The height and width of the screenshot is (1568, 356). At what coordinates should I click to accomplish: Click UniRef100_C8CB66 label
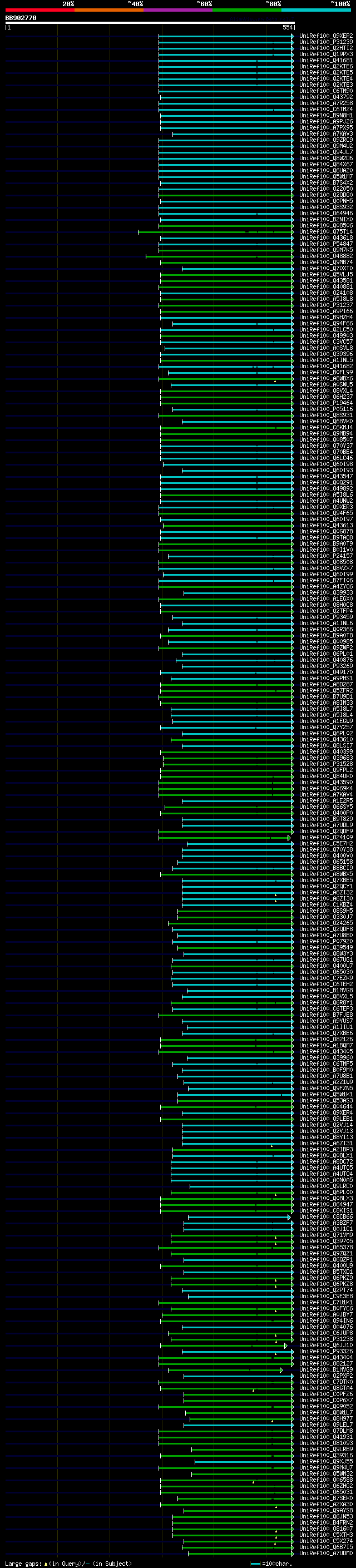325,1218
